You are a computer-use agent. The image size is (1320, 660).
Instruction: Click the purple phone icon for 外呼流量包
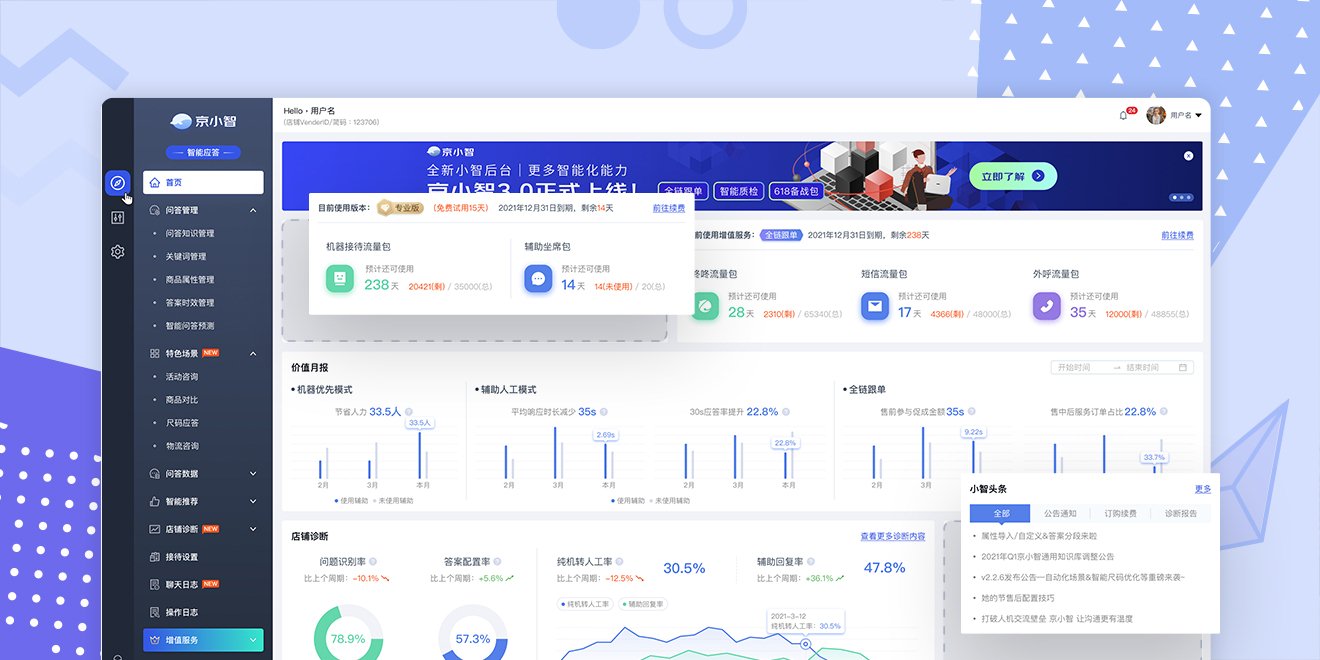tap(1046, 306)
